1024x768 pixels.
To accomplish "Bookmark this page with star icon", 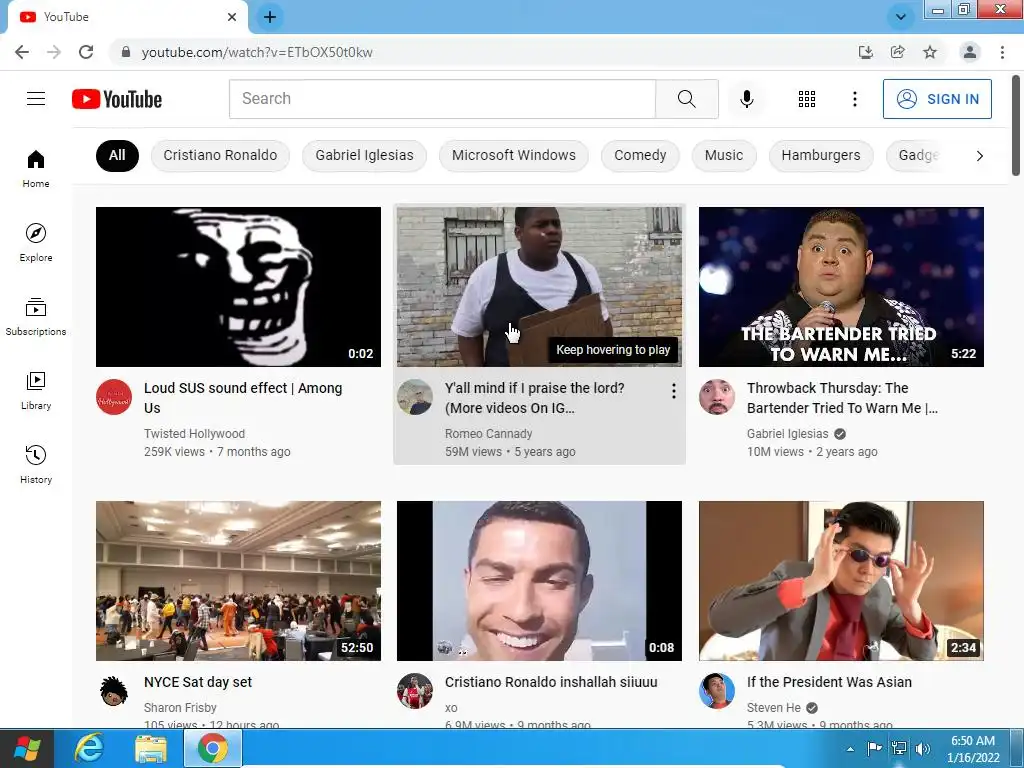I will coord(930,52).
